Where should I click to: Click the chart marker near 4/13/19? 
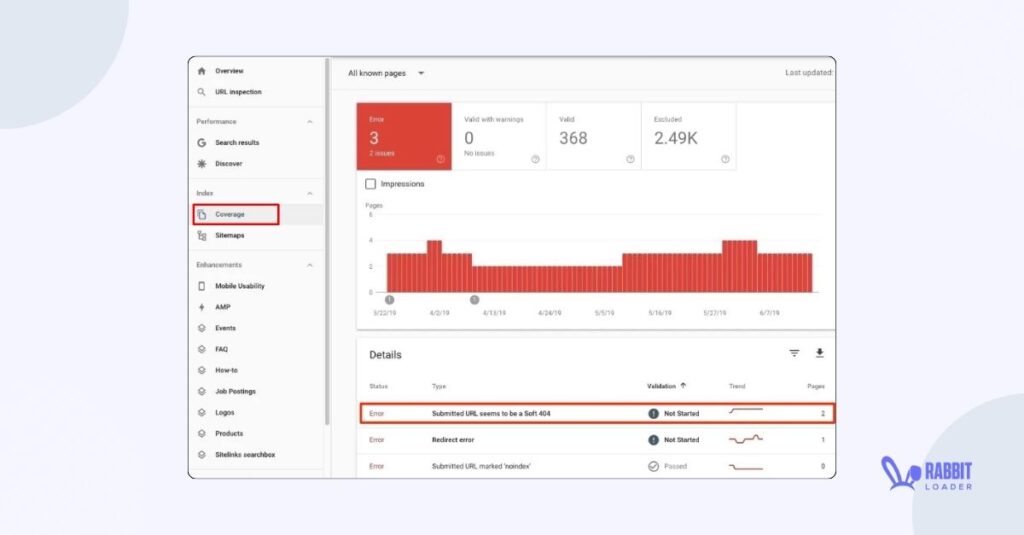(x=475, y=300)
